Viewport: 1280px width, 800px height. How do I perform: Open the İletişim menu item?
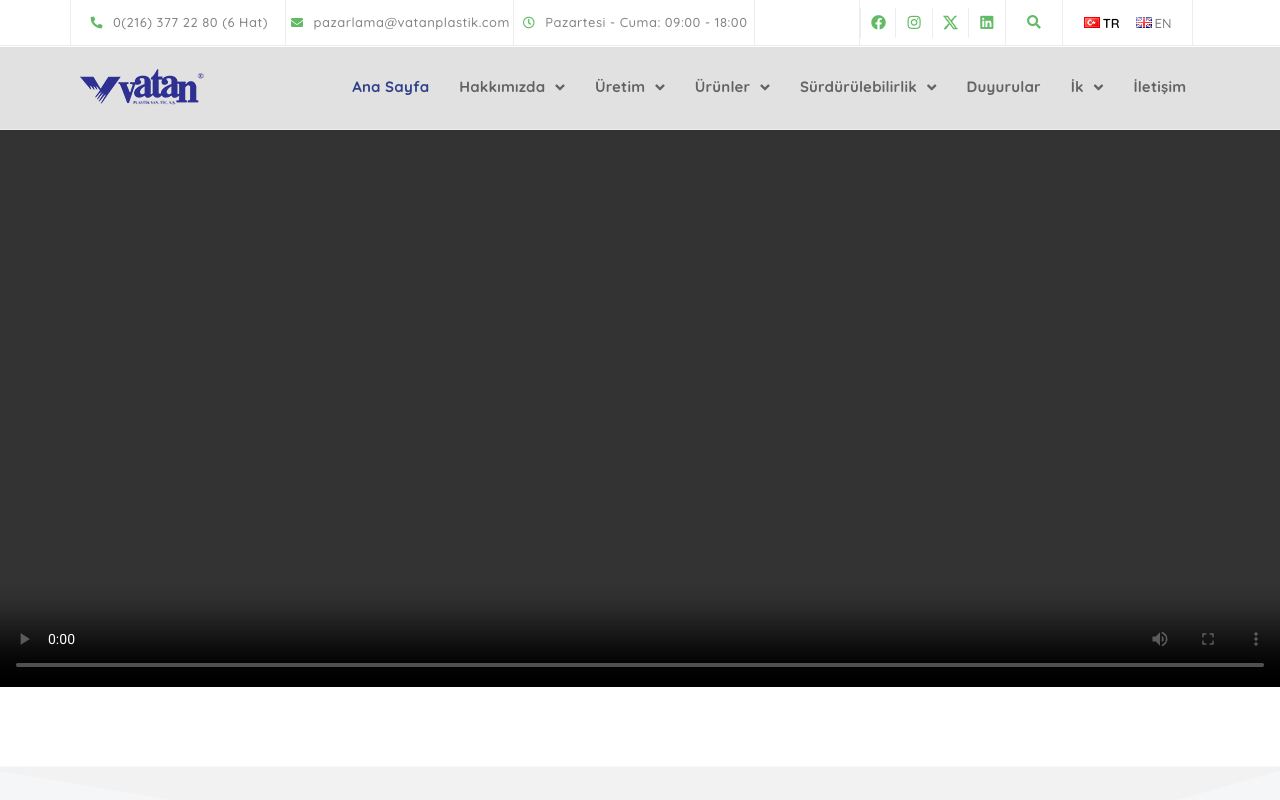1159,87
